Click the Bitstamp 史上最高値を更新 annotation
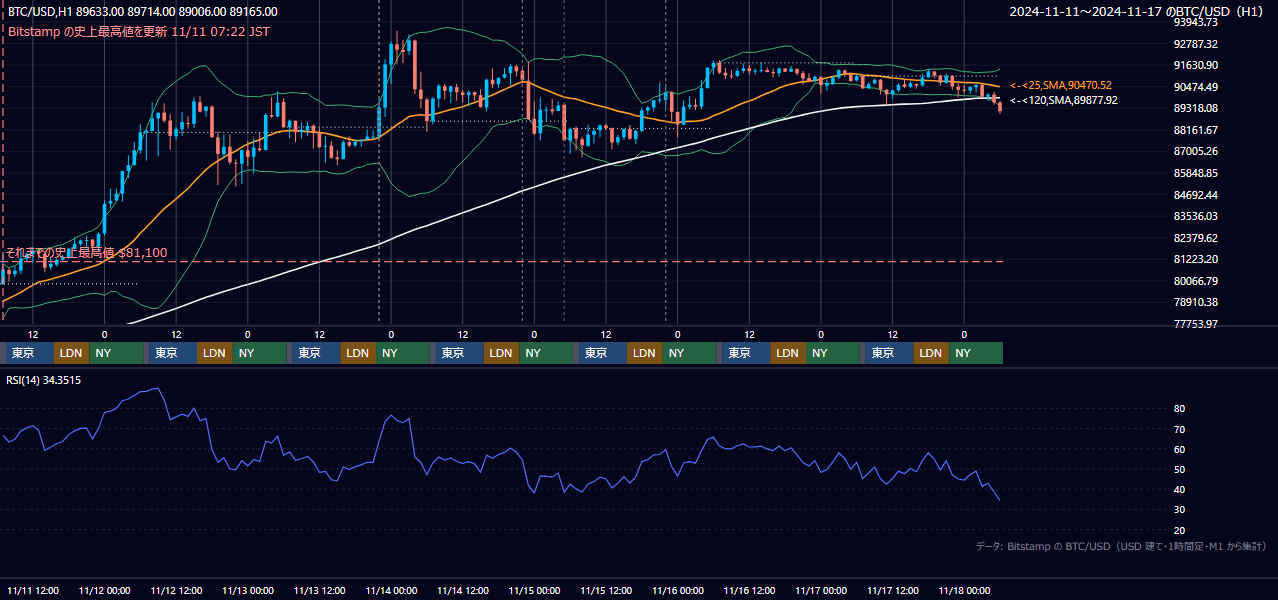1278x600 pixels. [139, 32]
